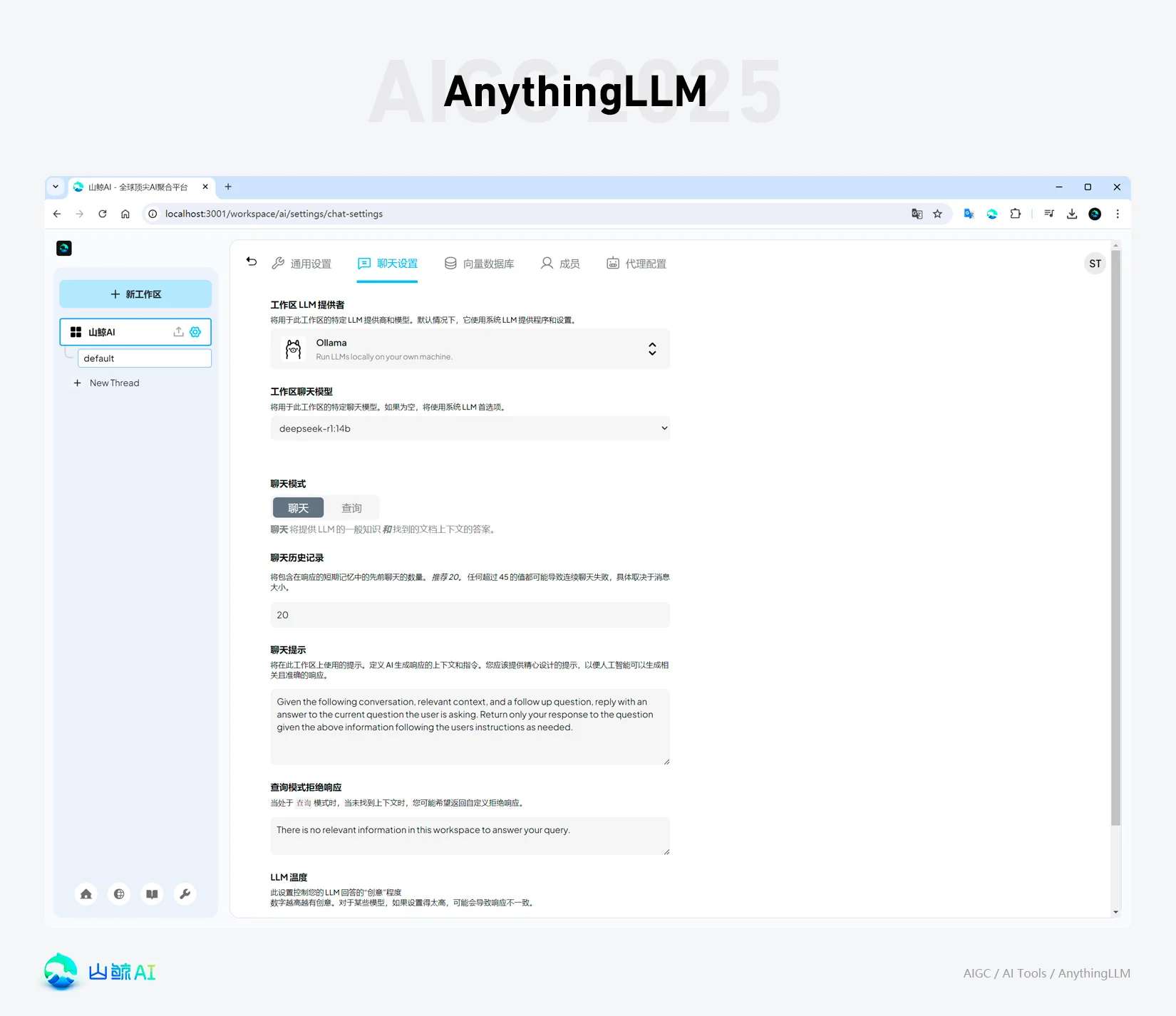This screenshot has width=1176, height=1016.
Task: Click the AnythingLLM logo above the sidebar
Action: point(64,249)
